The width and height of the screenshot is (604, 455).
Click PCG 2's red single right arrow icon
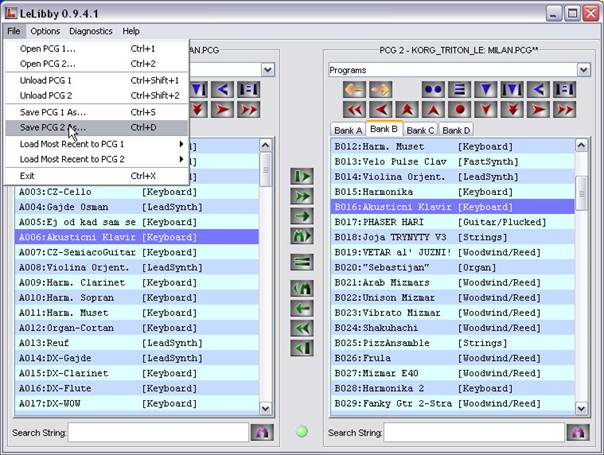pos(538,109)
